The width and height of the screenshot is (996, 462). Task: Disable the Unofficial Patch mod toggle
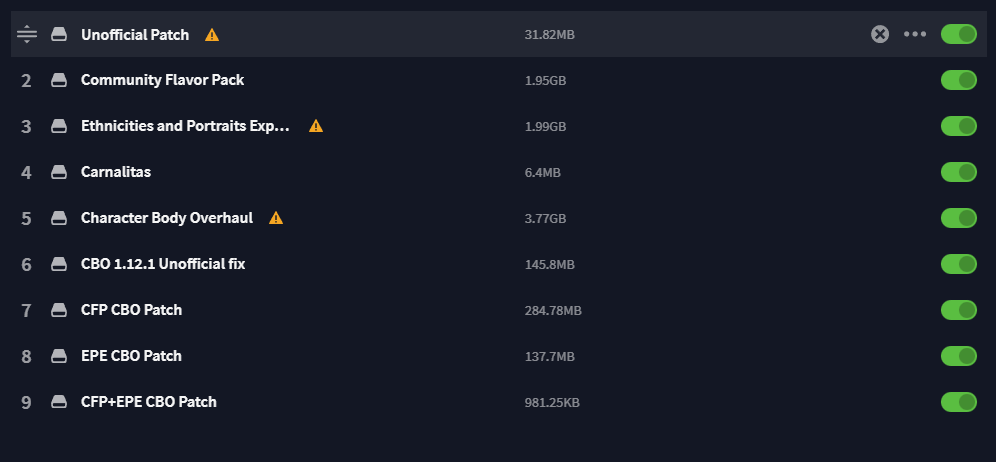tap(958, 34)
